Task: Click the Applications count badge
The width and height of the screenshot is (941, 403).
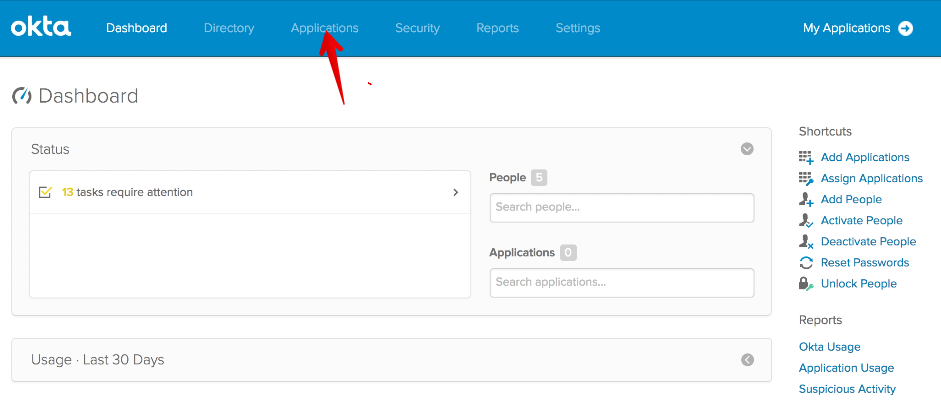Action: [x=568, y=253]
